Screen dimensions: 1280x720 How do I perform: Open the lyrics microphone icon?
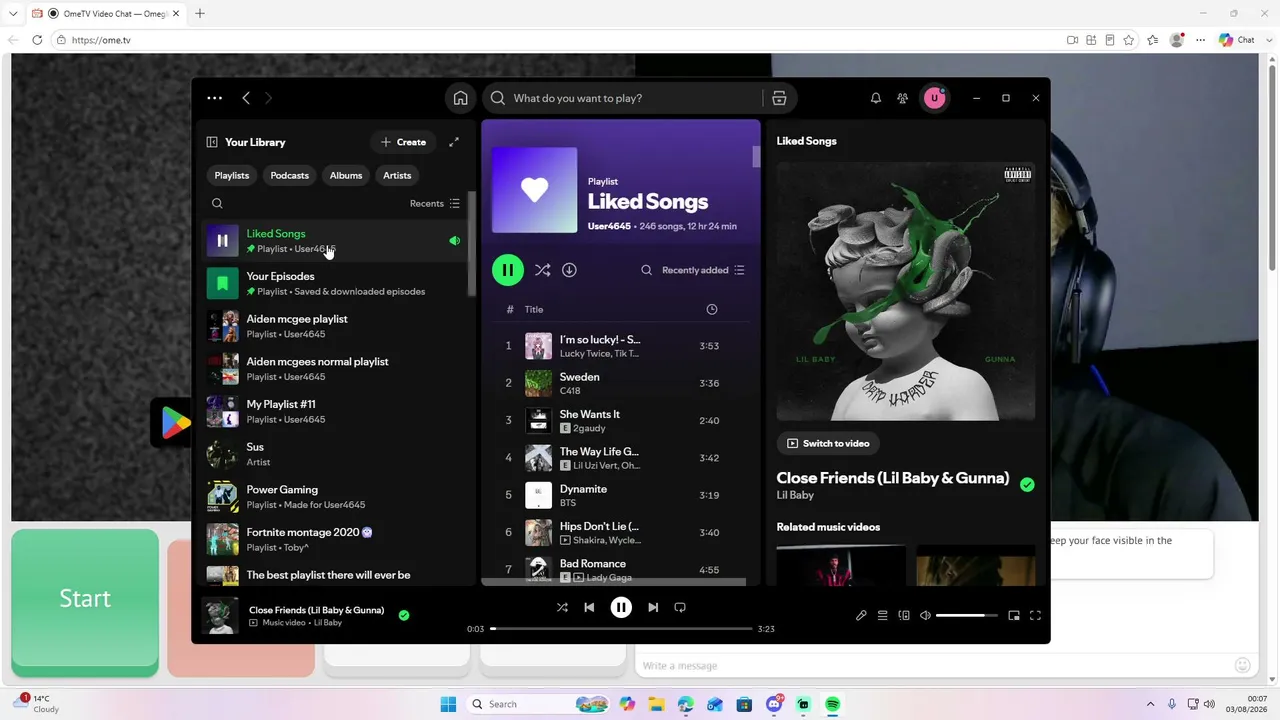(x=861, y=615)
